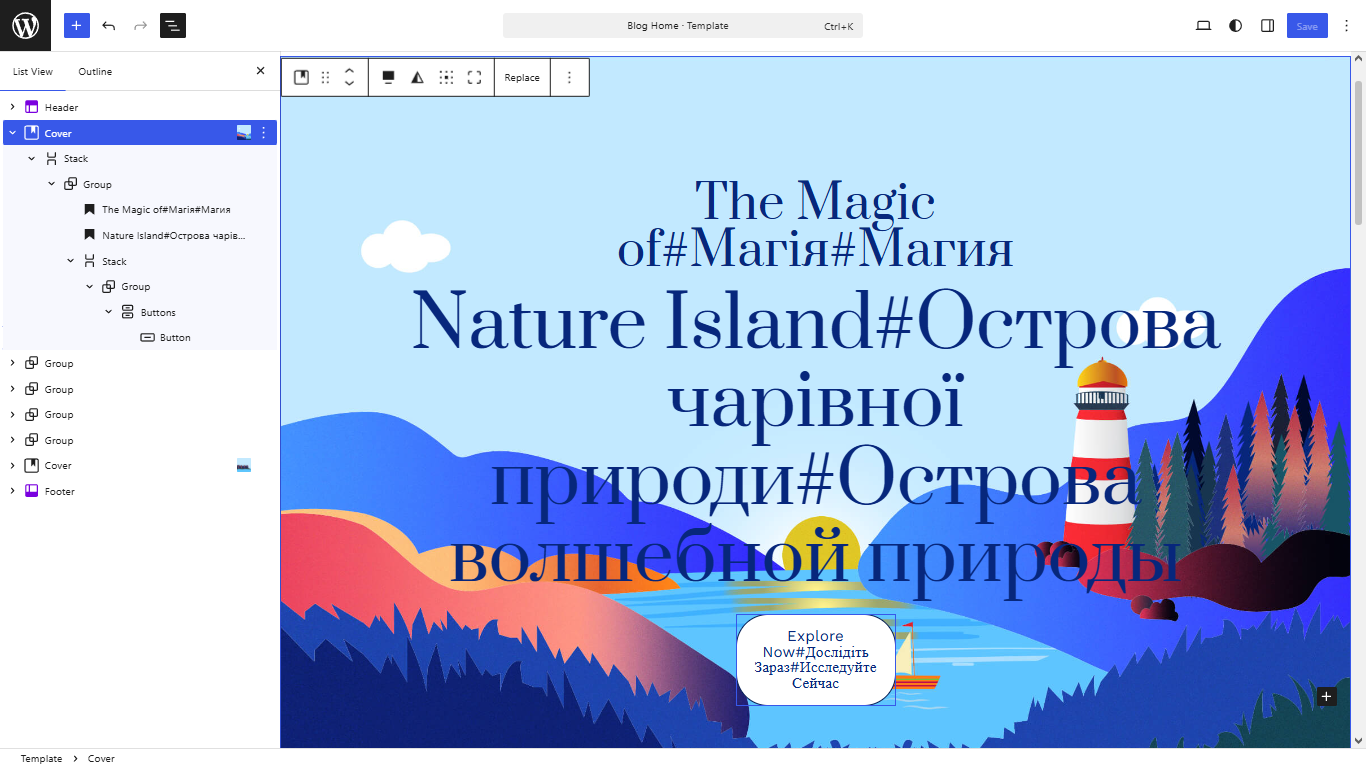Undo the last change

(109, 26)
